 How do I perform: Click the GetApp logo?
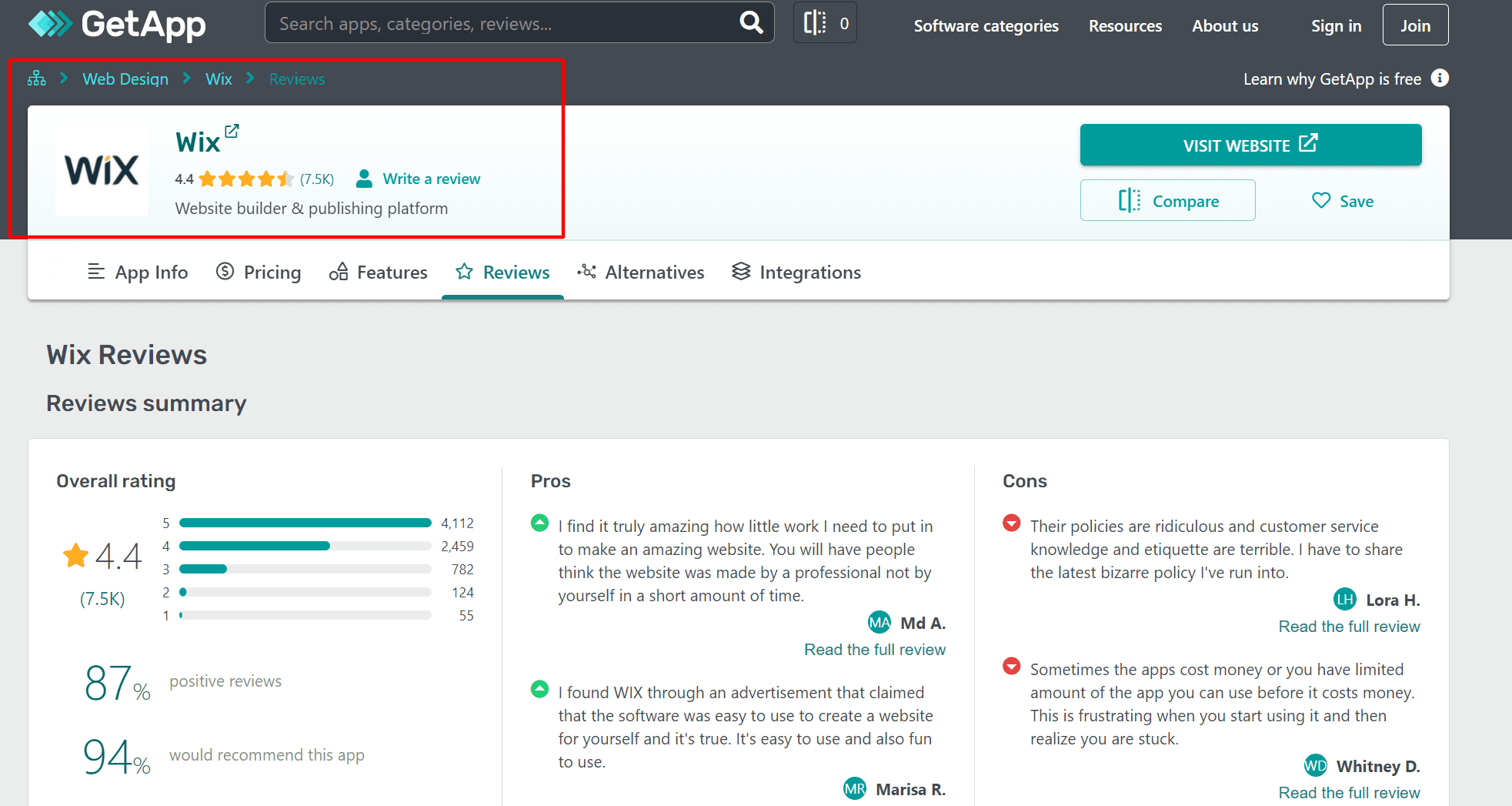click(x=117, y=25)
